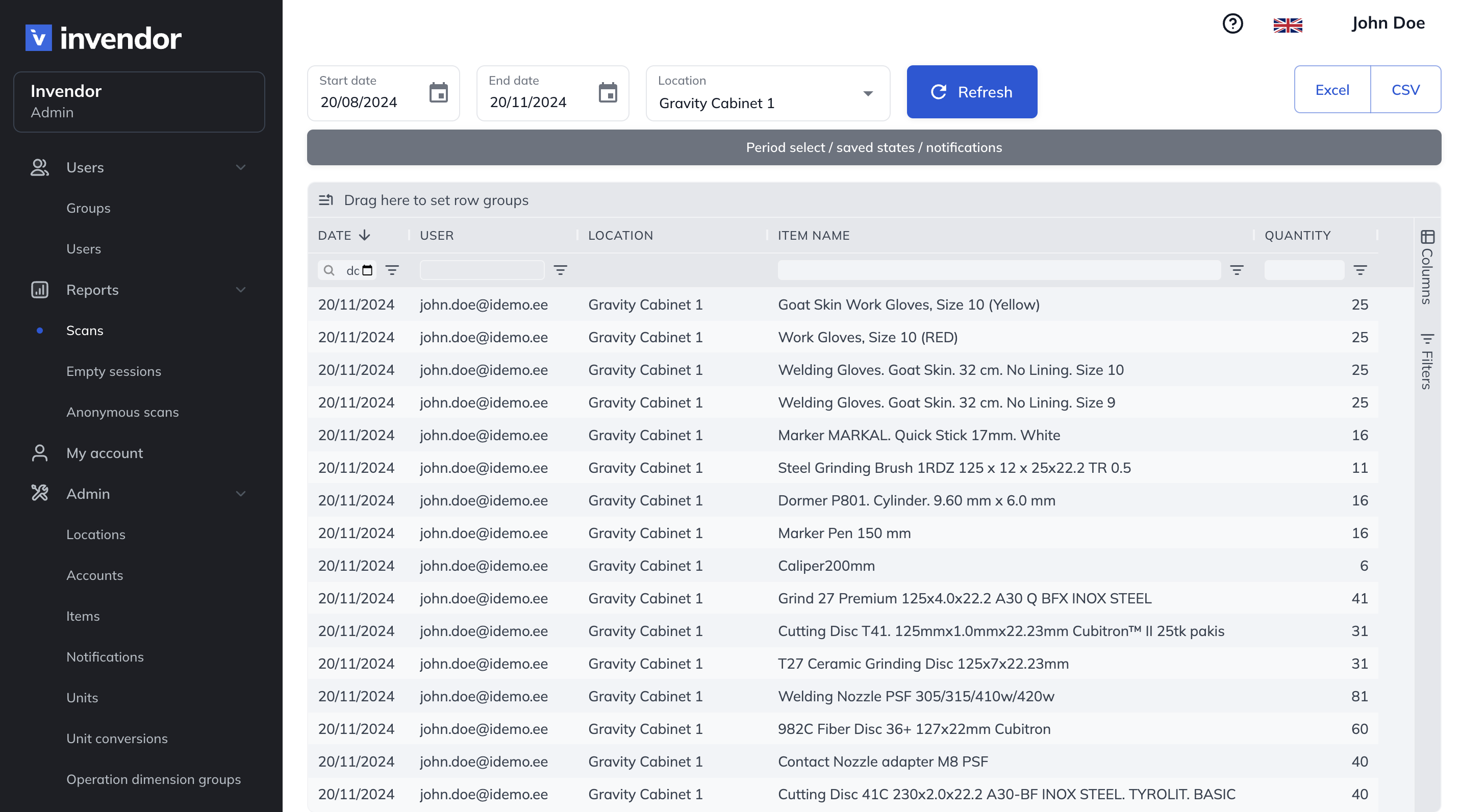
Task: Open the filter icon on QUANTITY column
Action: [x=1362, y=270]
